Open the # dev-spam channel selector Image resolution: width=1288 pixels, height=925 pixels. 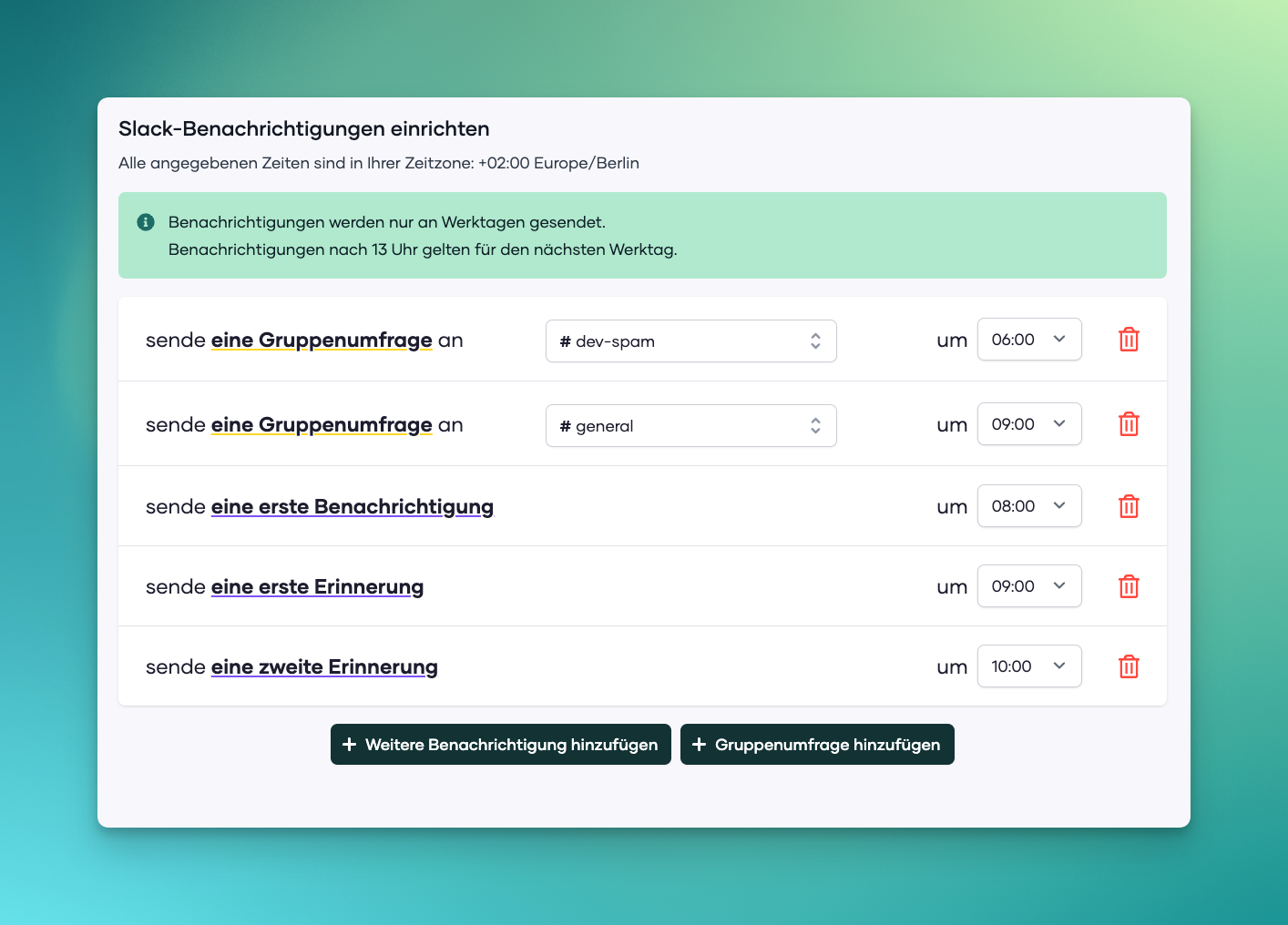[x=691, y=341]
